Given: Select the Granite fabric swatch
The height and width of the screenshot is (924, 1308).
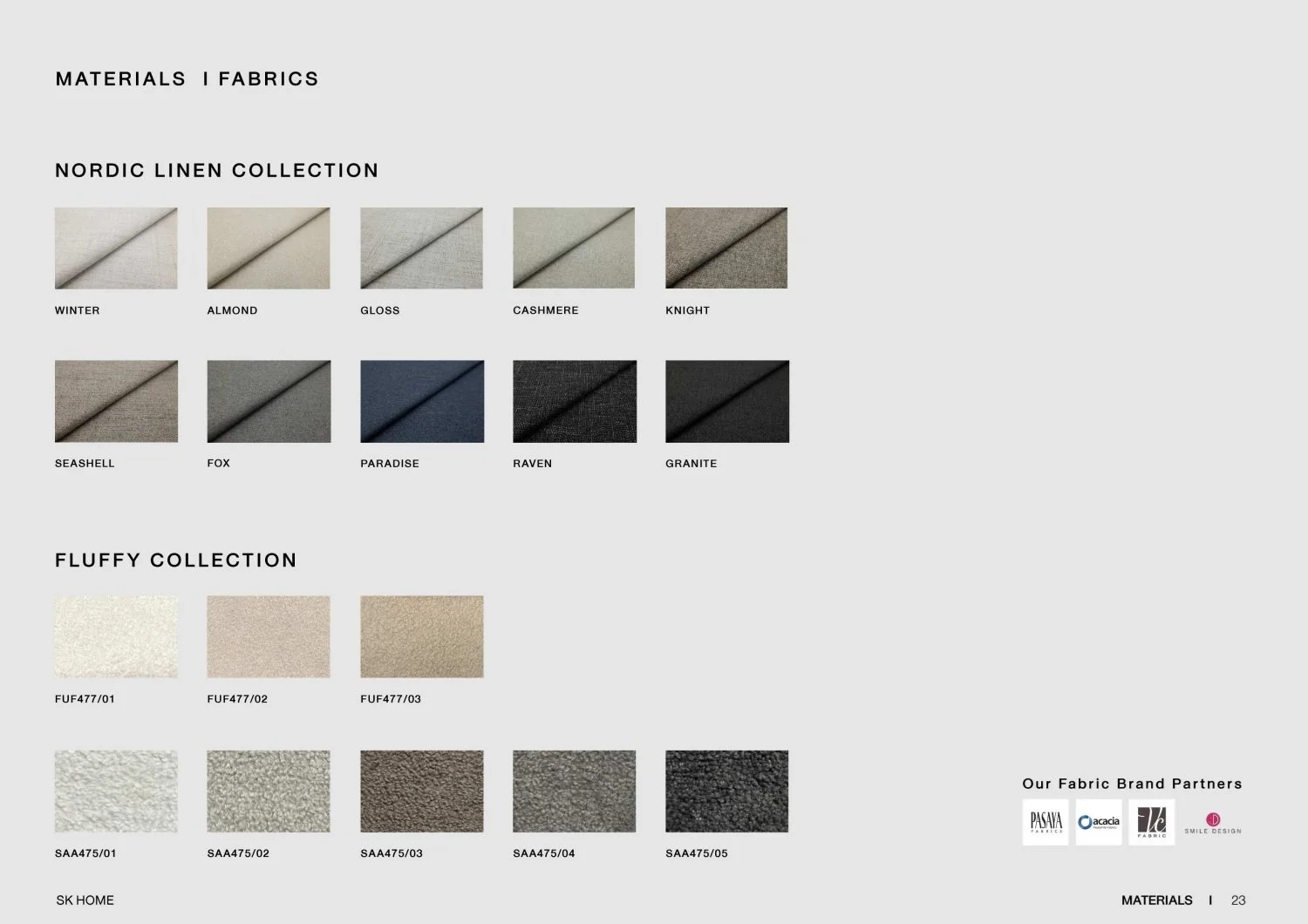Looking at the screenshot, I should (x=727, y=402).
